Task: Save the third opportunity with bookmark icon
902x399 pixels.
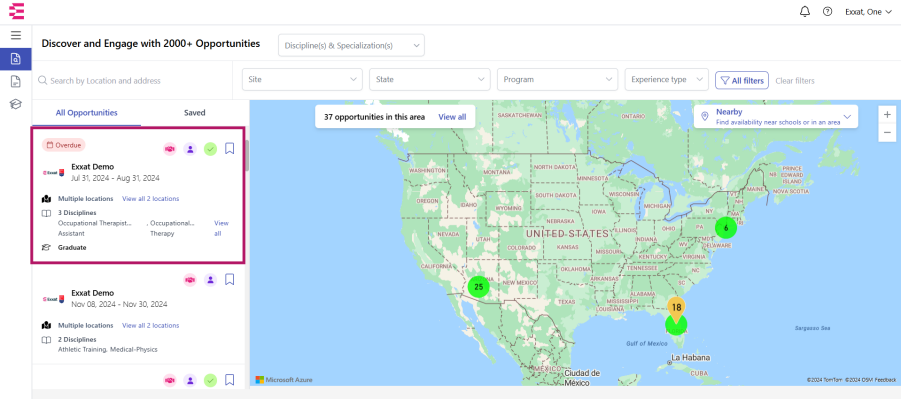Action: pyautogui.click(x=230, y=379)
